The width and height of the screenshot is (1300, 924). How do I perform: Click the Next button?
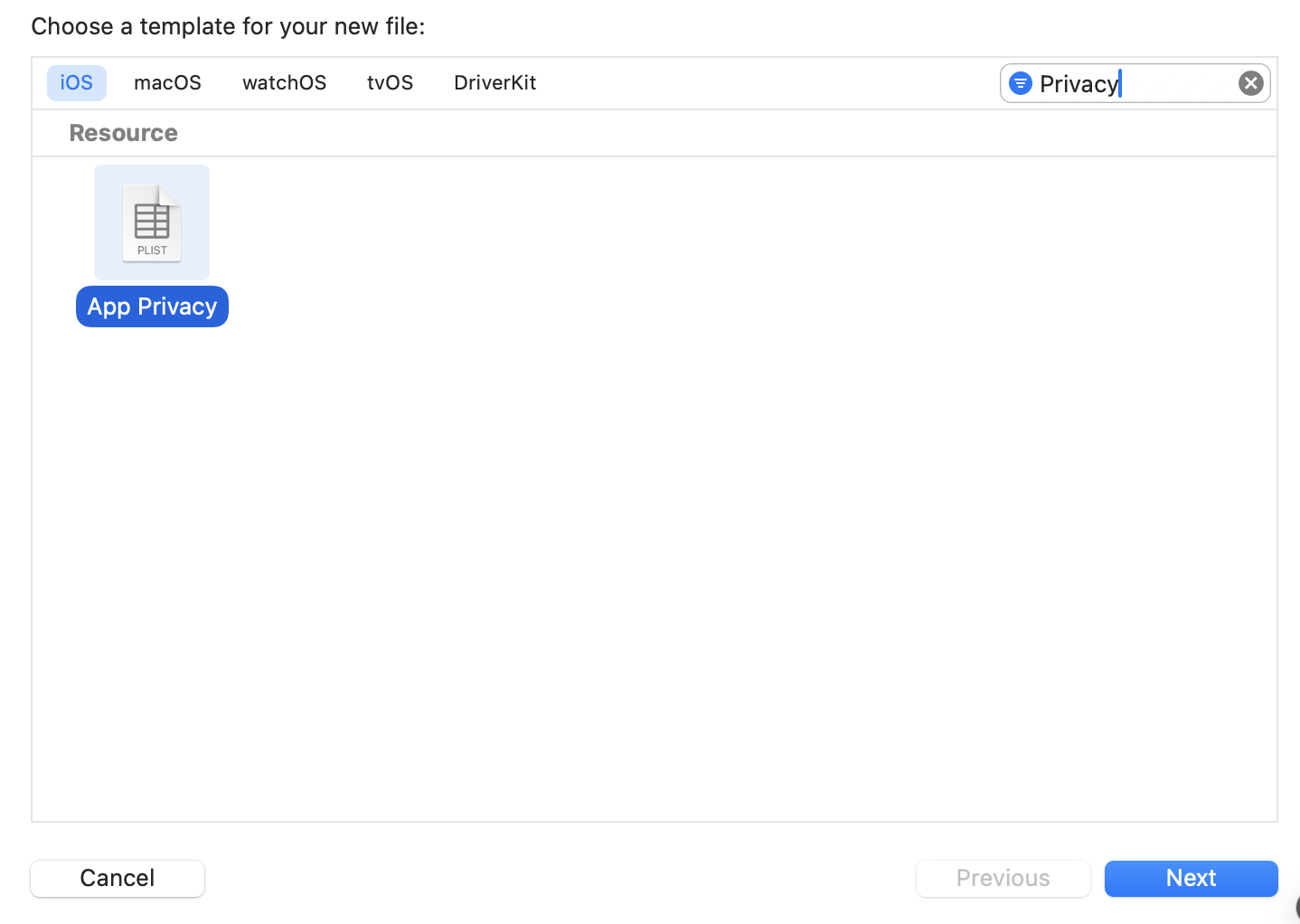(x=1191, y=878)
